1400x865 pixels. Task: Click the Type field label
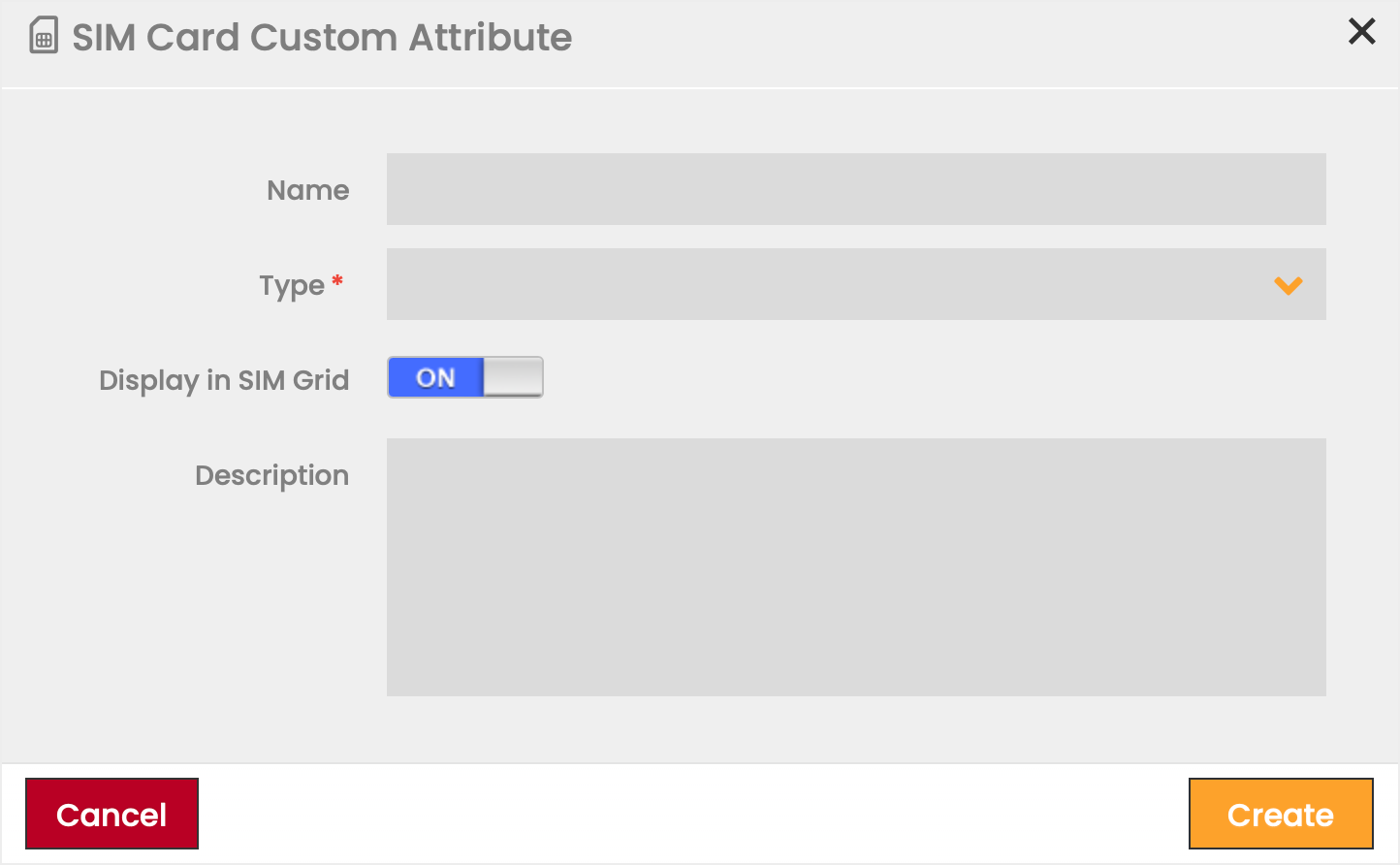point(291,286)
